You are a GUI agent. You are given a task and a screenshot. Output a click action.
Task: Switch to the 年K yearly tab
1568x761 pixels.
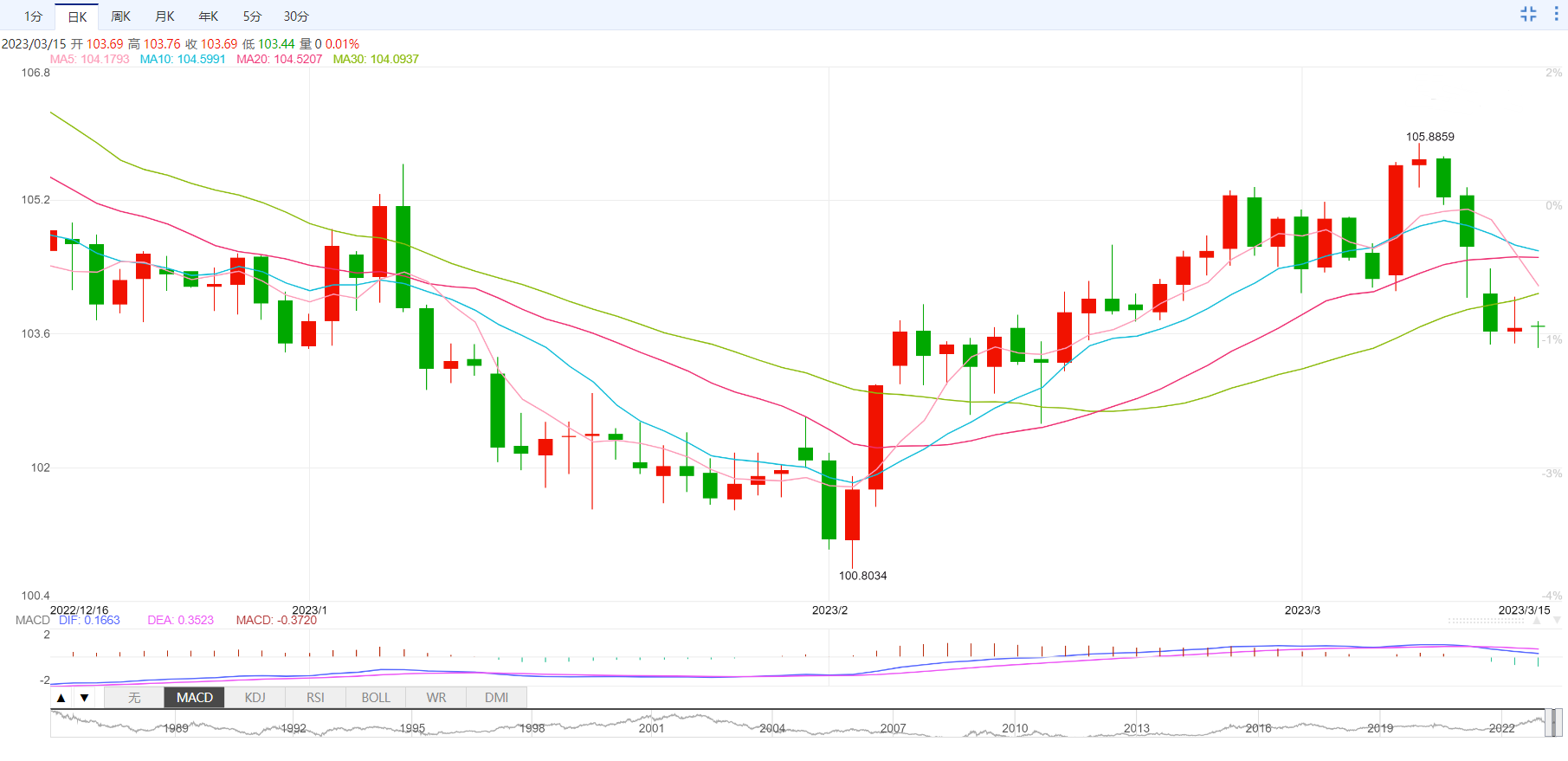click(208, 16)
